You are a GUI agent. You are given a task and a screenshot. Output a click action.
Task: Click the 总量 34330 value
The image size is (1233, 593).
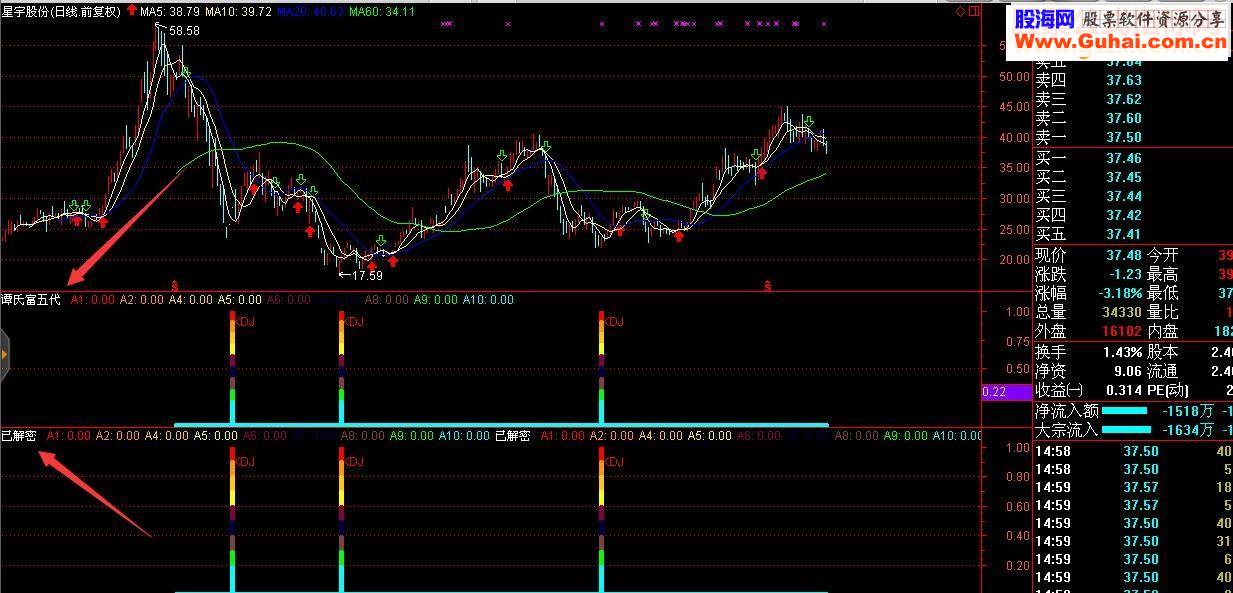pos(1120,312)
